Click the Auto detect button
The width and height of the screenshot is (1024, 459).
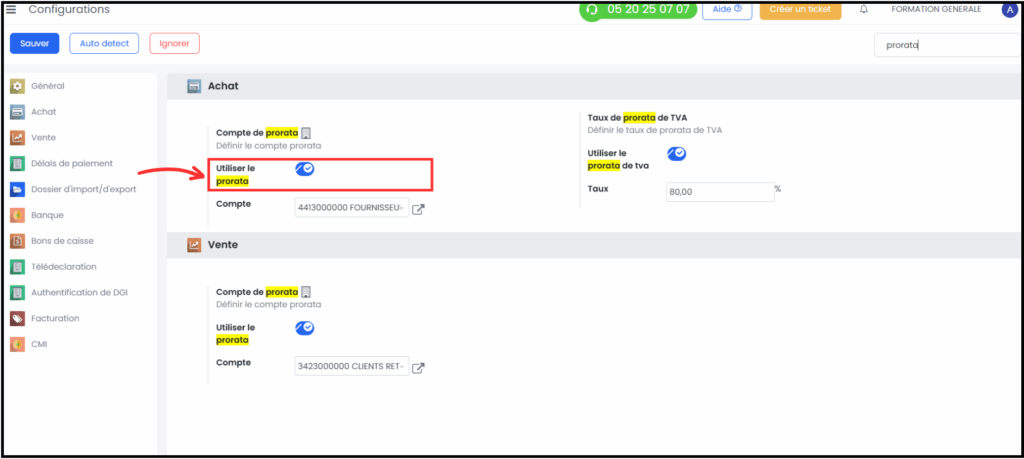click(x=104, y=44)
